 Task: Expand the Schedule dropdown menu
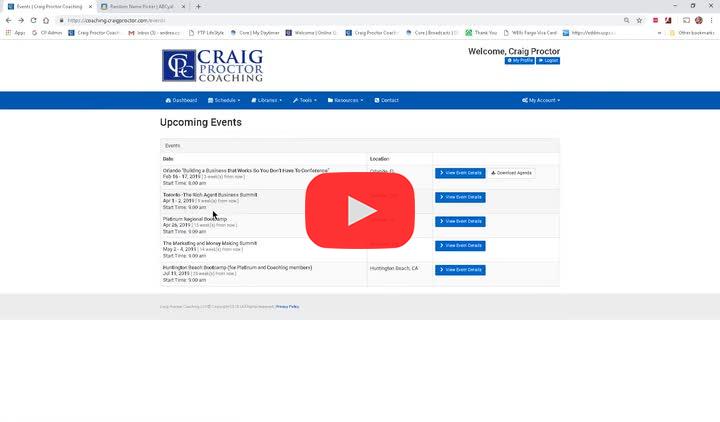click(225, 100)
